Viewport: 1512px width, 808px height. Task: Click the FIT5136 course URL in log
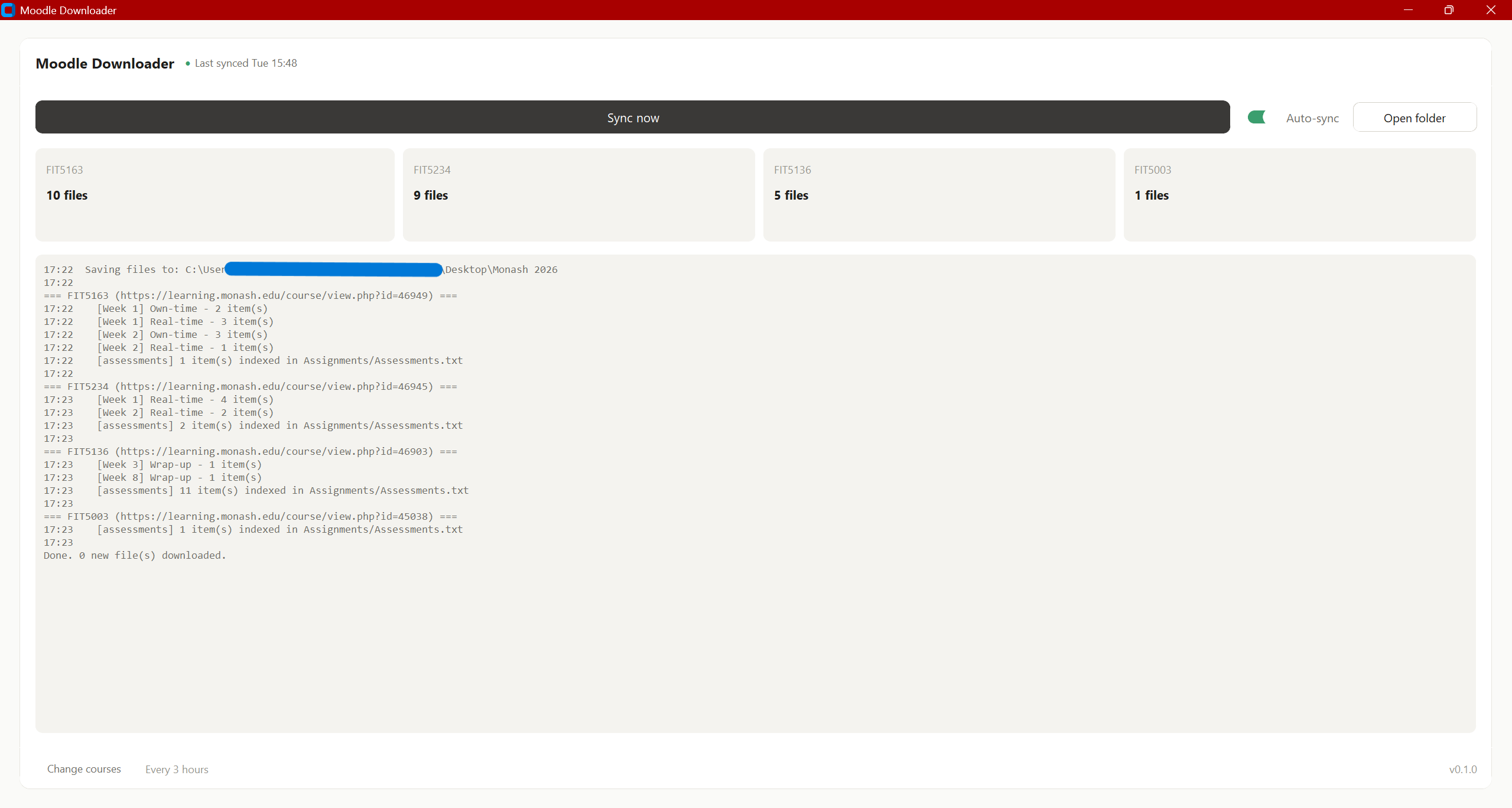pos(277,451)
